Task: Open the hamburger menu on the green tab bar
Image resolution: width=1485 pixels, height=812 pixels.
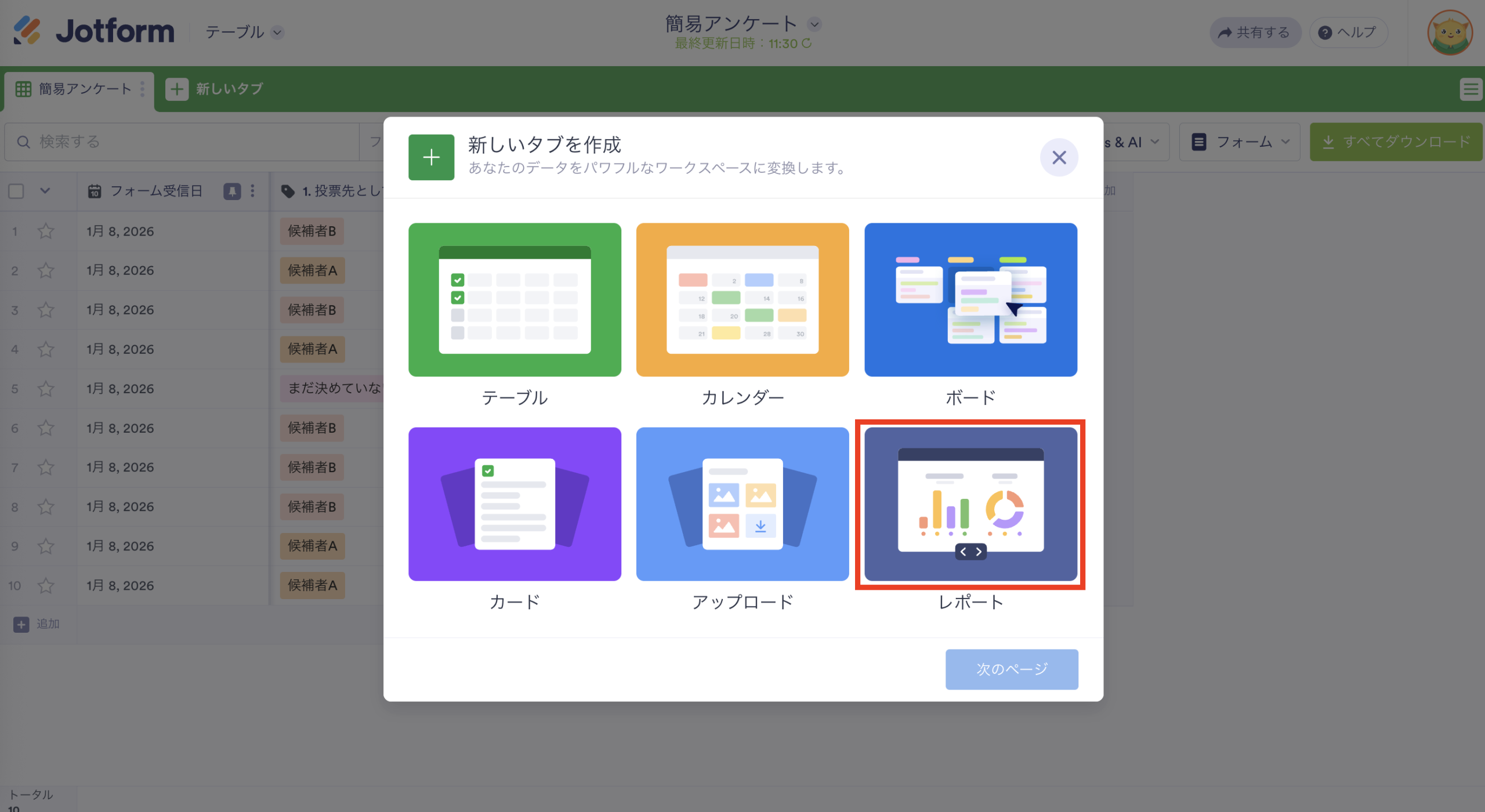Action: [1471, 88]
